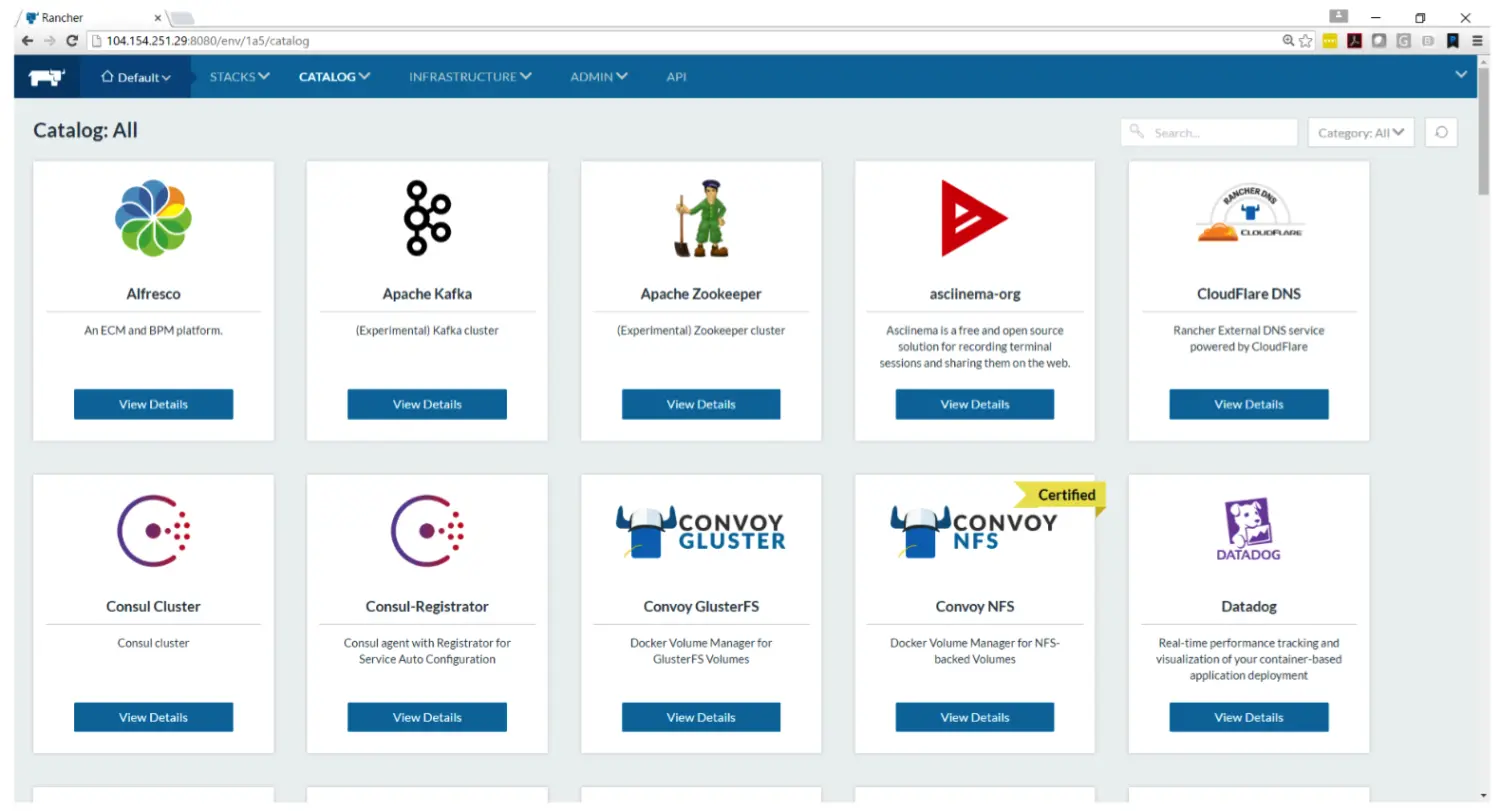This screenshot has height=811, width=1500.
Task: Click the Apache Zookeeper mascot image
Action: (x=700, y=218)
